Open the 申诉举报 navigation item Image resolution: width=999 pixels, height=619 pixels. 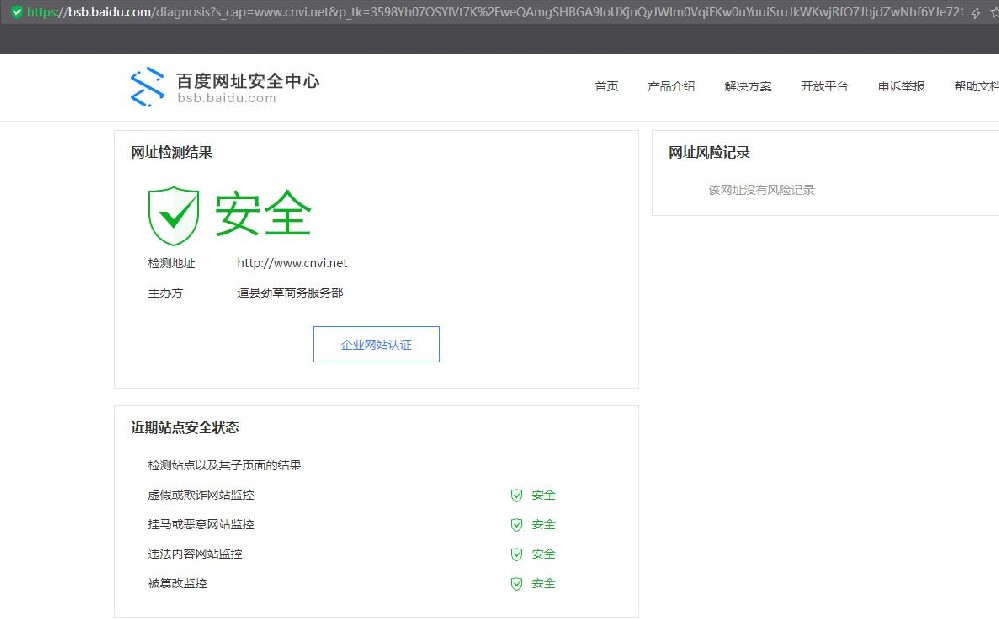pyautogui.click(x=901, y=86)
